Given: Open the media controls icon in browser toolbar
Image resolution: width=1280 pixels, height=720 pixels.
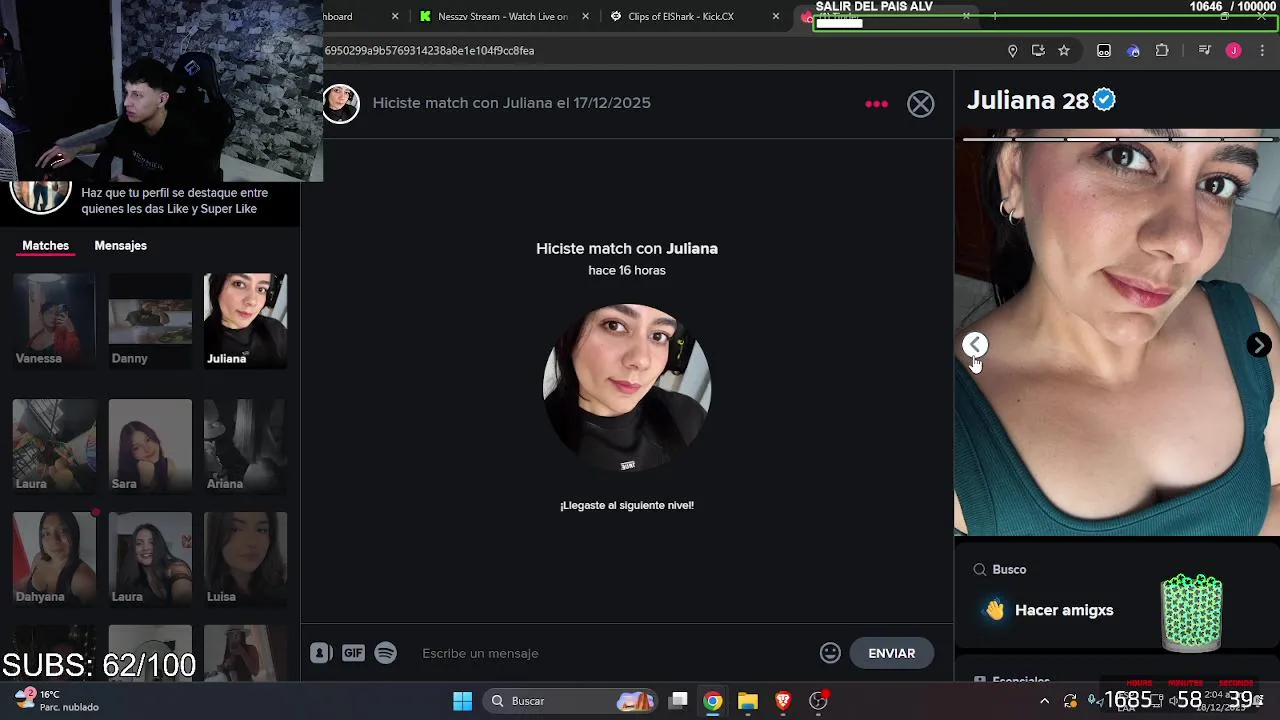Looking at the screenshot, I should pos(1204,51).
